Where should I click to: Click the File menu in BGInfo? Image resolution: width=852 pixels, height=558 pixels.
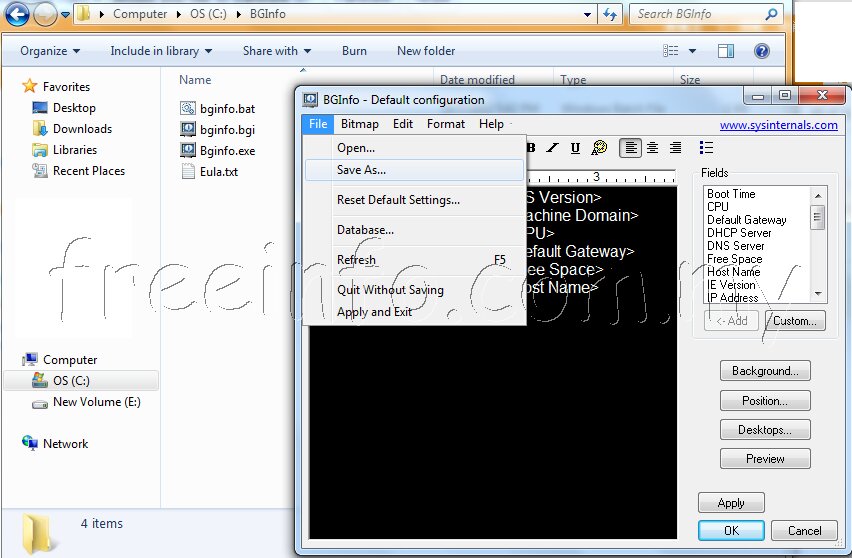[x=318, y=124]
